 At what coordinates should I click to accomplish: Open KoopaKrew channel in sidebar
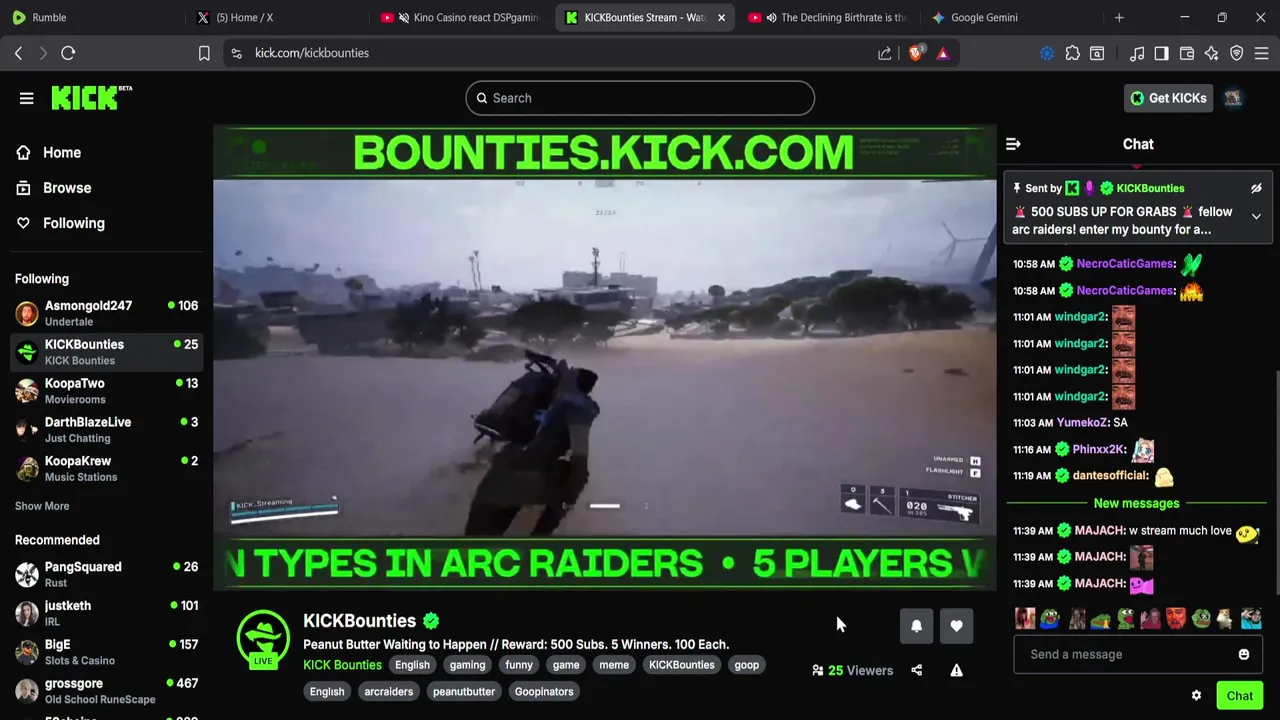[x=105, y=469]
